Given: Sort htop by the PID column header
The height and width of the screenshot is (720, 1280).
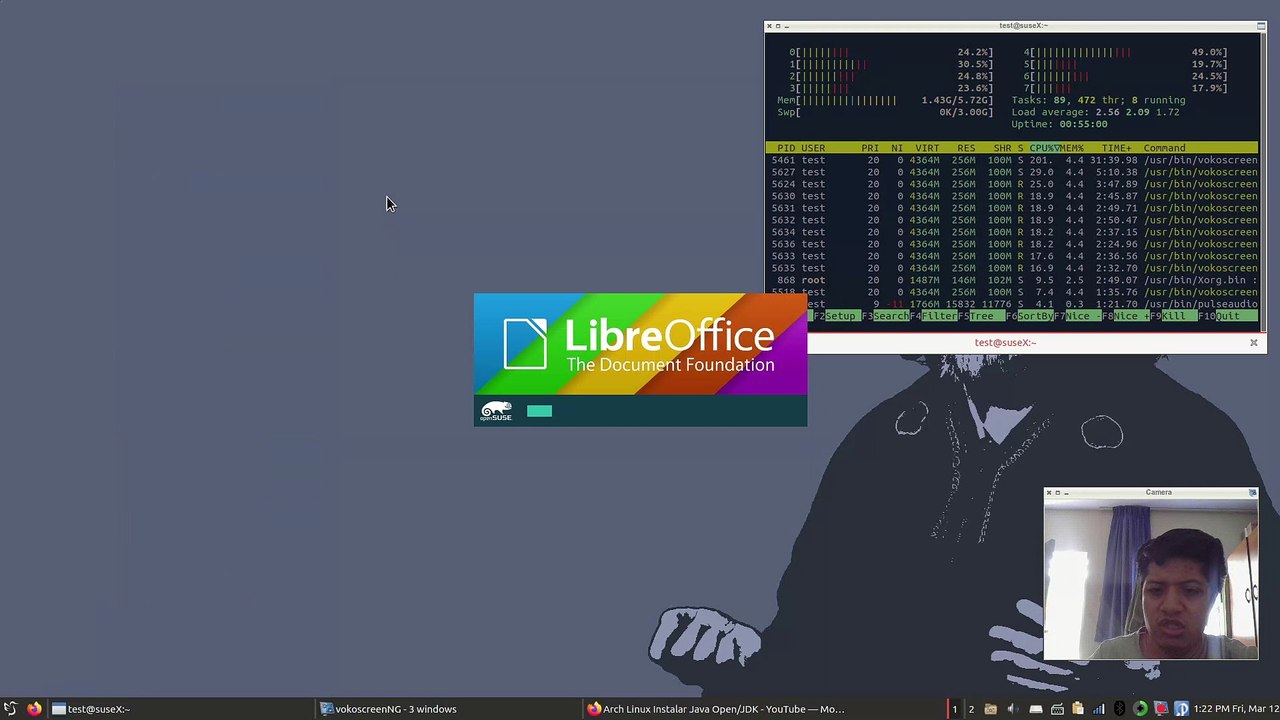Looking at the screenshot, I should tap(786, 148).
